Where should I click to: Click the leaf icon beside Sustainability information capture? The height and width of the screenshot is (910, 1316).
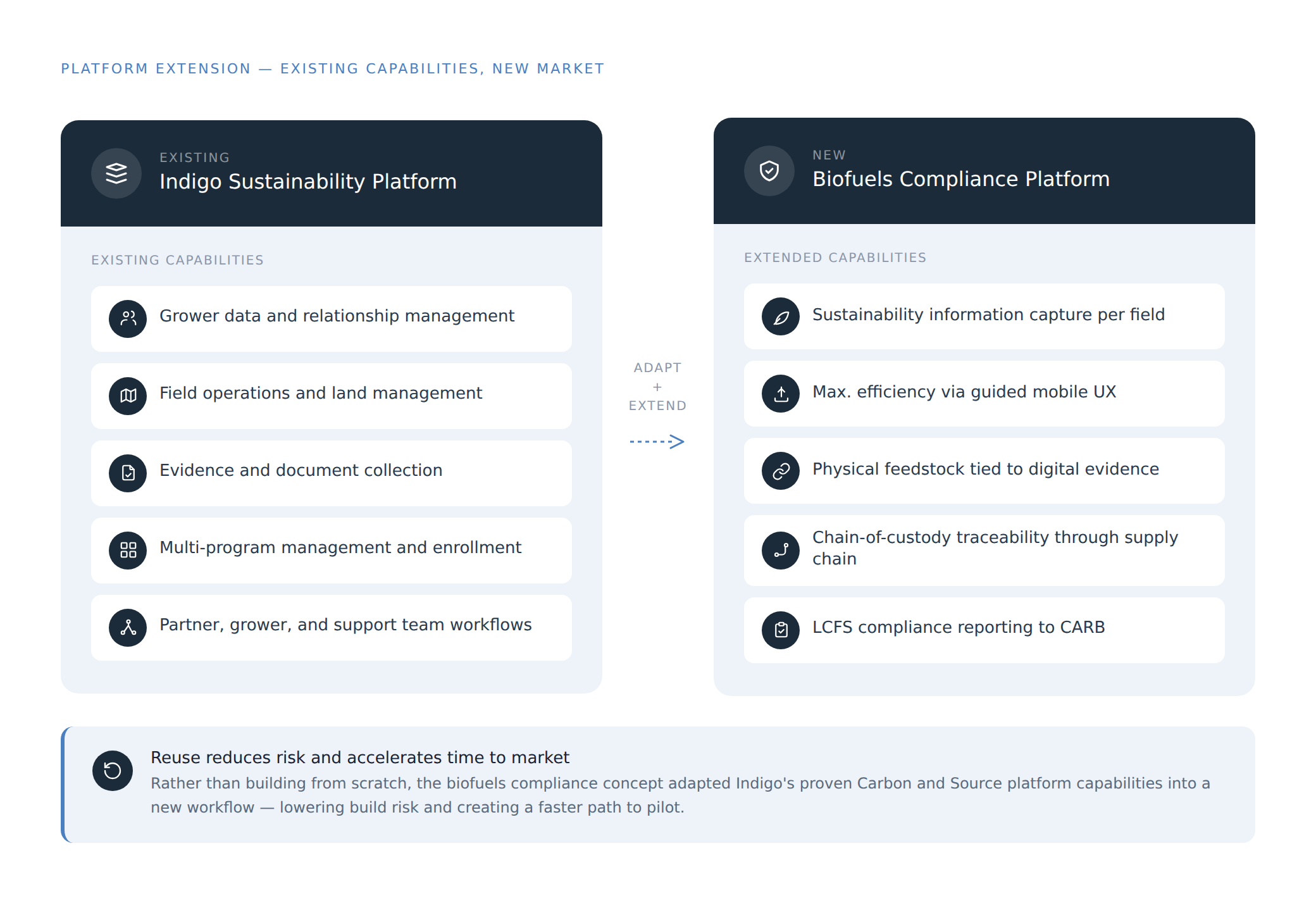(x=781, y=316)
